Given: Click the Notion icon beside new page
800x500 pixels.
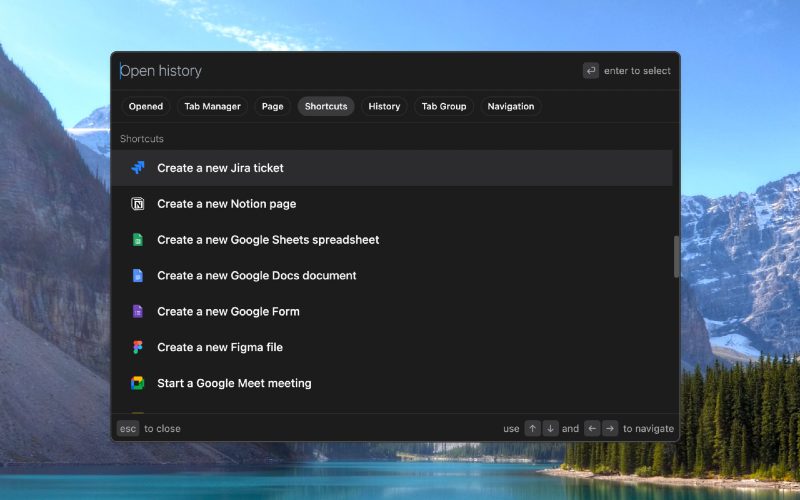Looking at the screenshot, I should tap(138, 204).
